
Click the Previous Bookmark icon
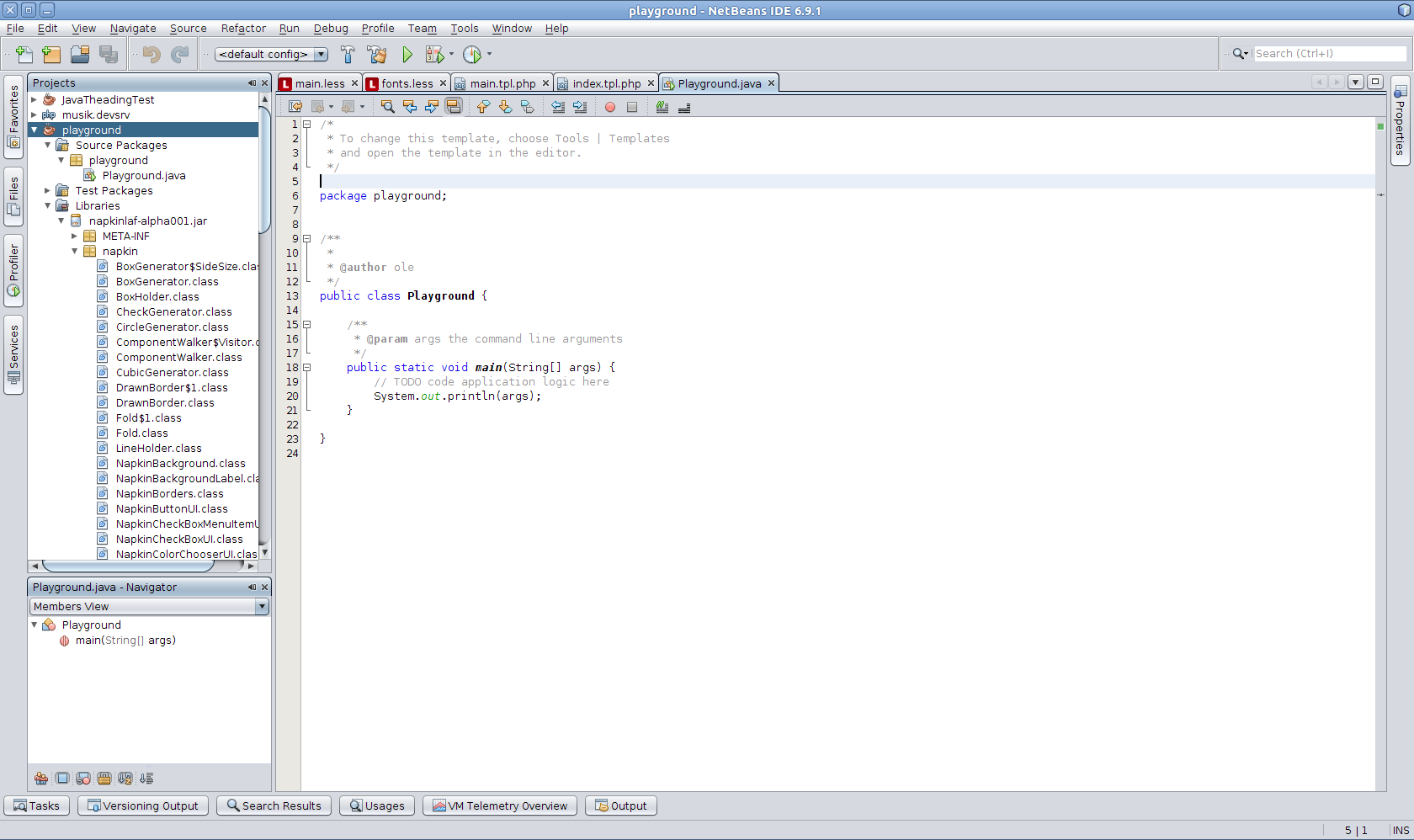483,107
